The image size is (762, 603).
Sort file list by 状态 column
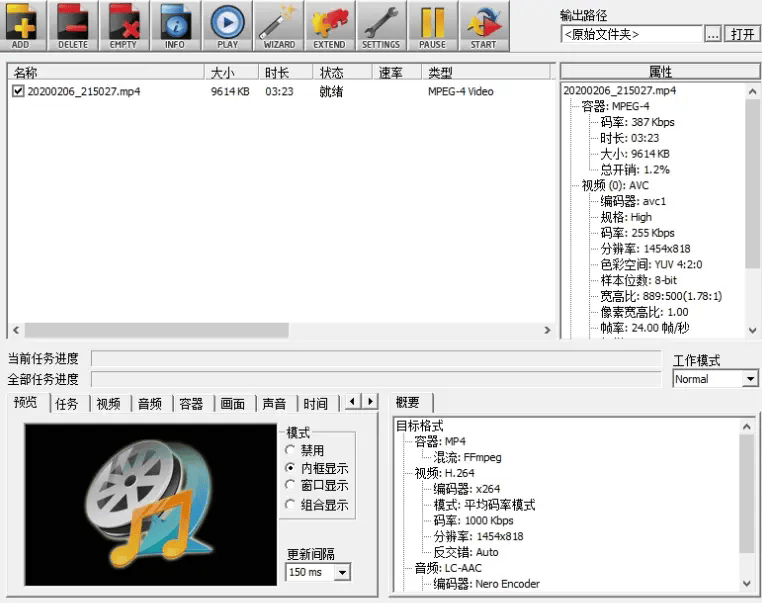click(343, 72)
